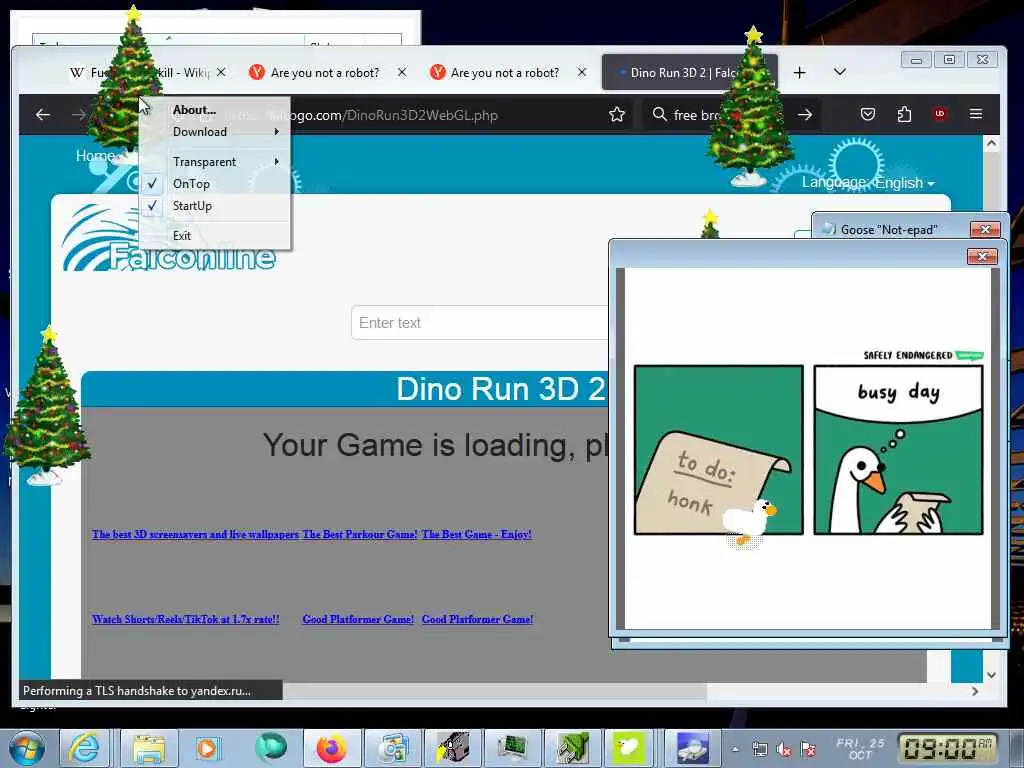Close the second 'Are you not a robot?' tab
The width and height of the screenshot is (1024, 768).
click(582, 72)
